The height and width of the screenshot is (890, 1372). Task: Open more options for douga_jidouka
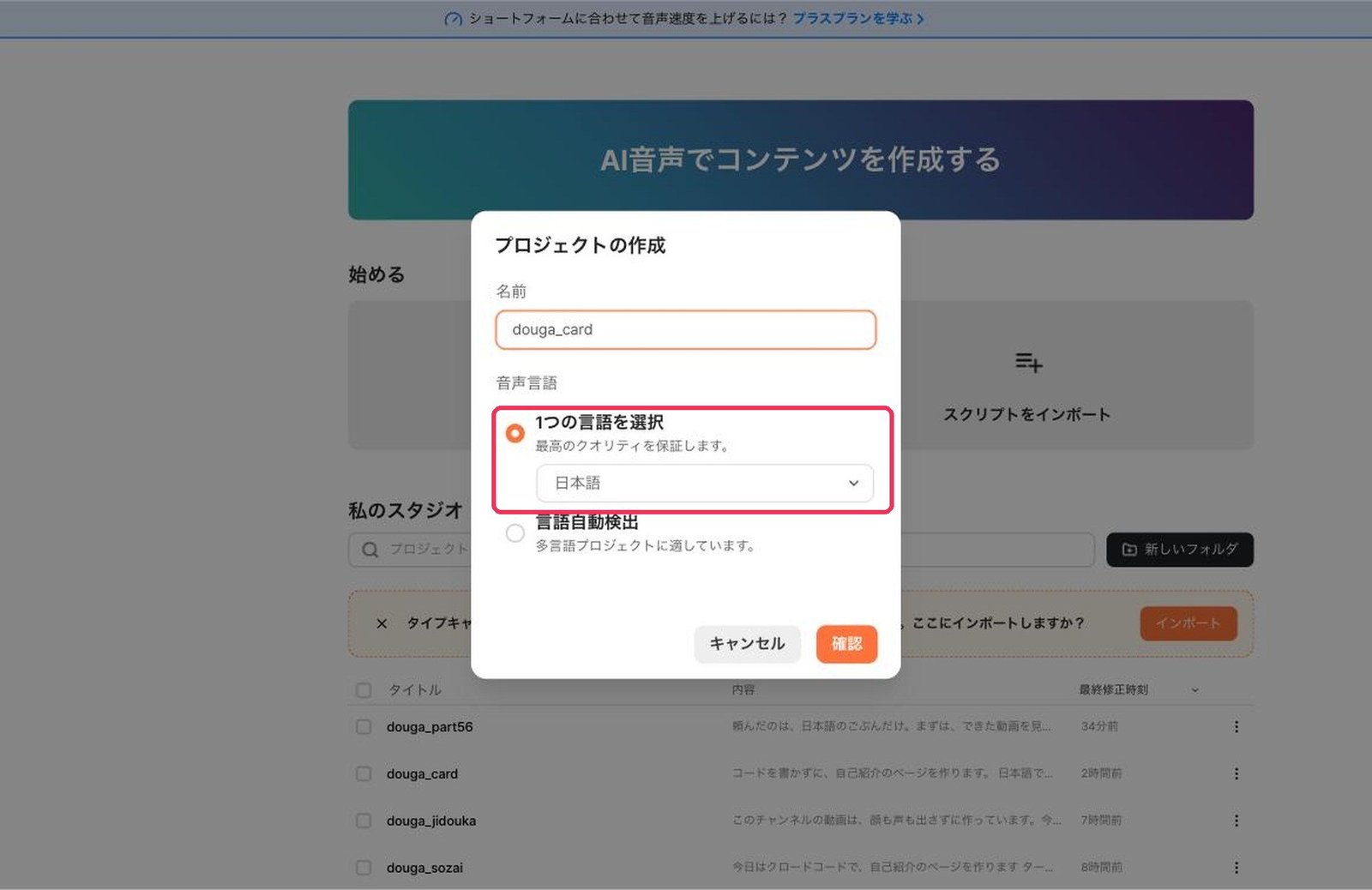[x=1237, y=821]
